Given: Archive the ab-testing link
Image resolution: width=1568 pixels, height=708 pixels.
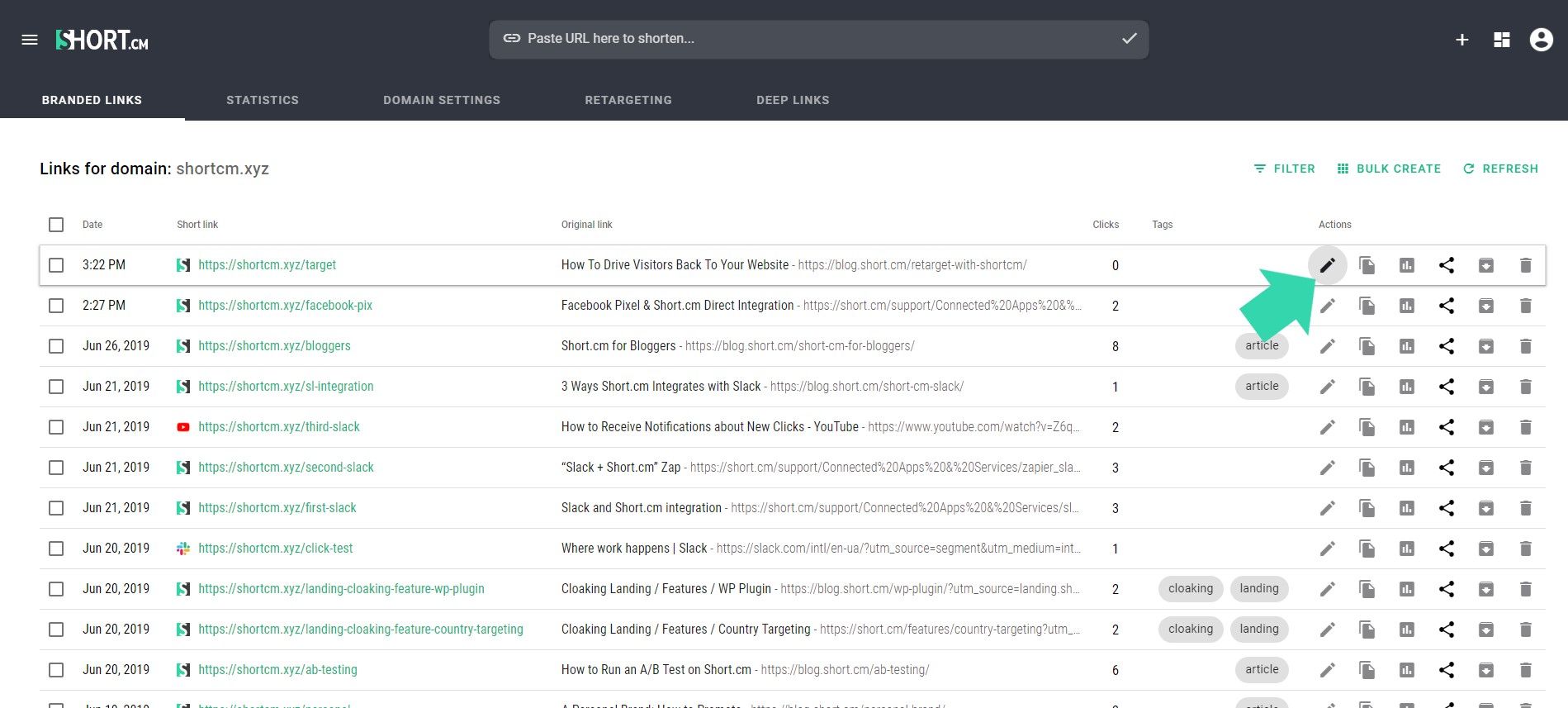Looking at the screenshot, I should 1486,670.
